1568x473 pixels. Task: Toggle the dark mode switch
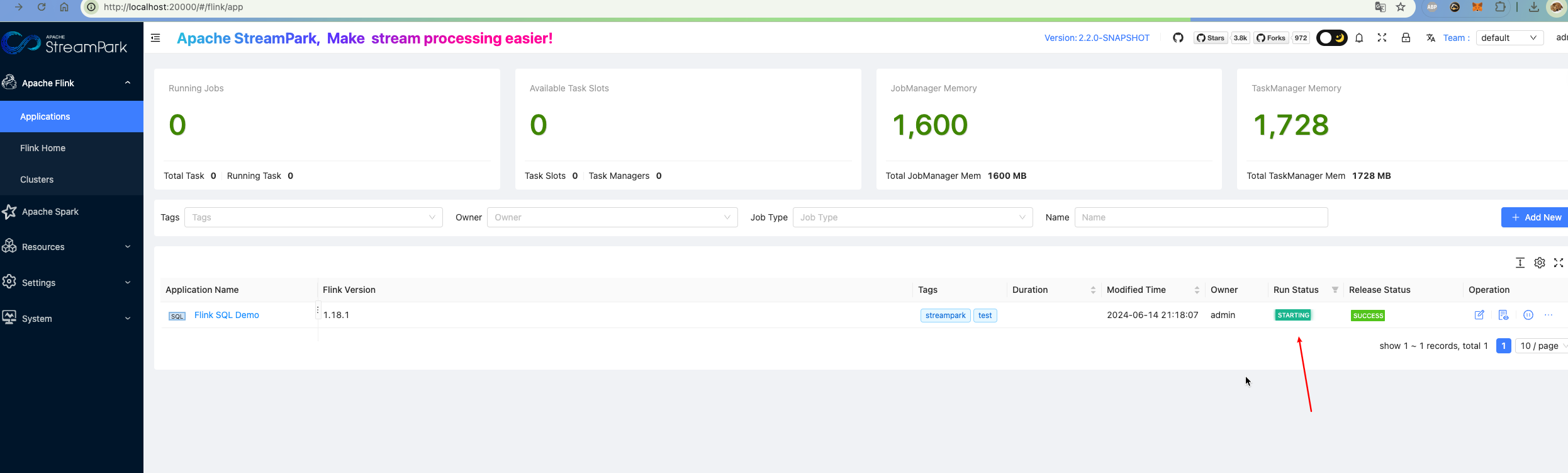tap(1331, 38)
